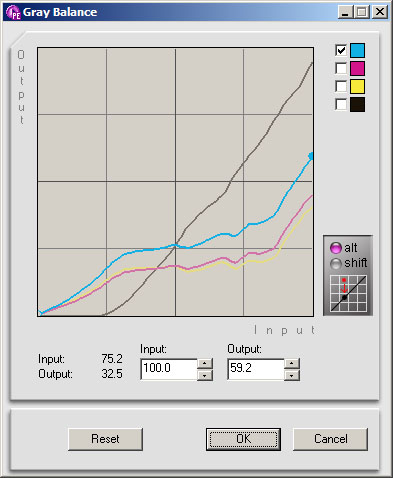
Task: Increase Input value with up arrow
Action: pos(205,363)
